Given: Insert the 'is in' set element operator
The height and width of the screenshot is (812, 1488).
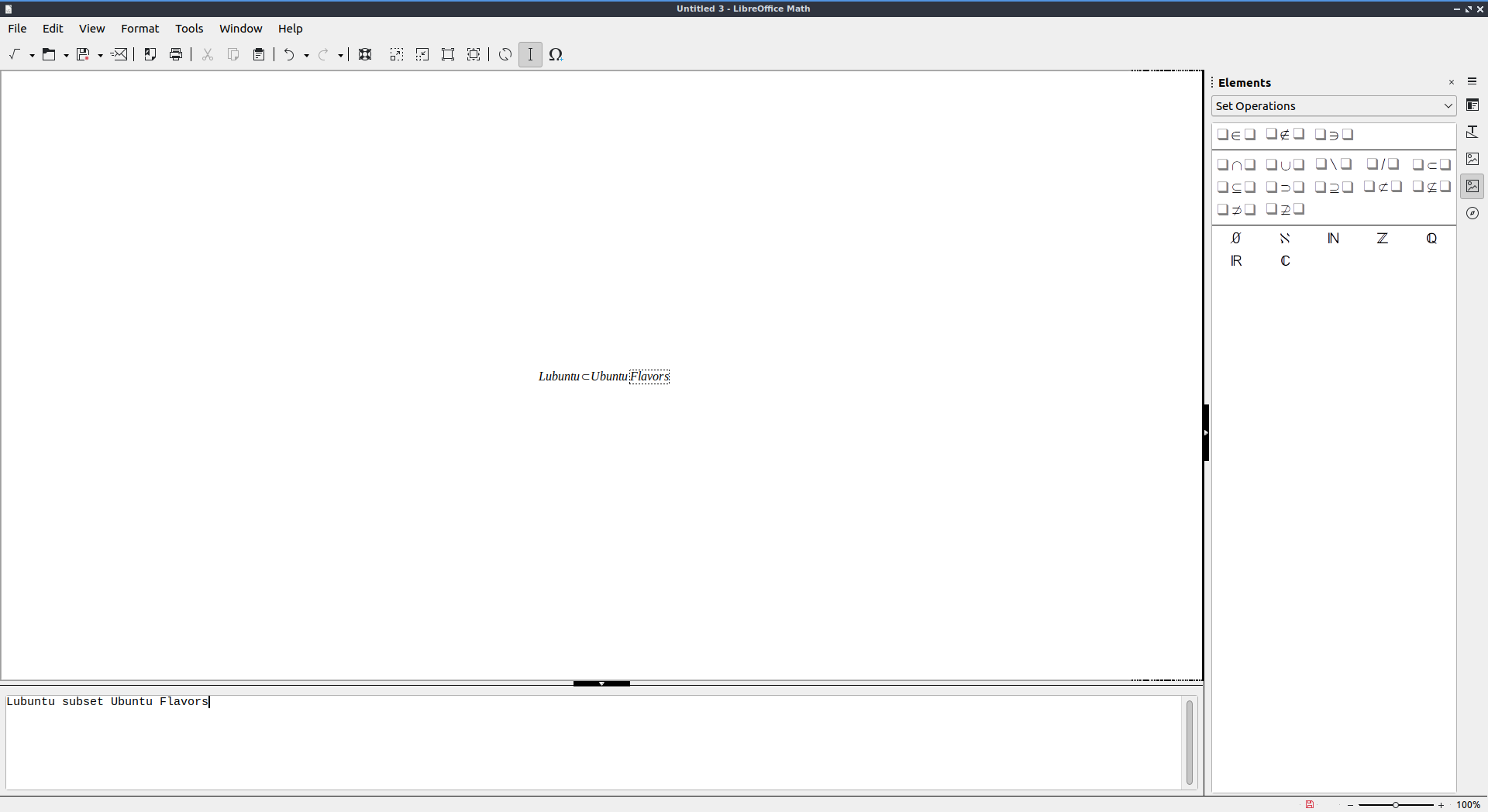Looking at the screenshot, I should (x=1235, y=135).
